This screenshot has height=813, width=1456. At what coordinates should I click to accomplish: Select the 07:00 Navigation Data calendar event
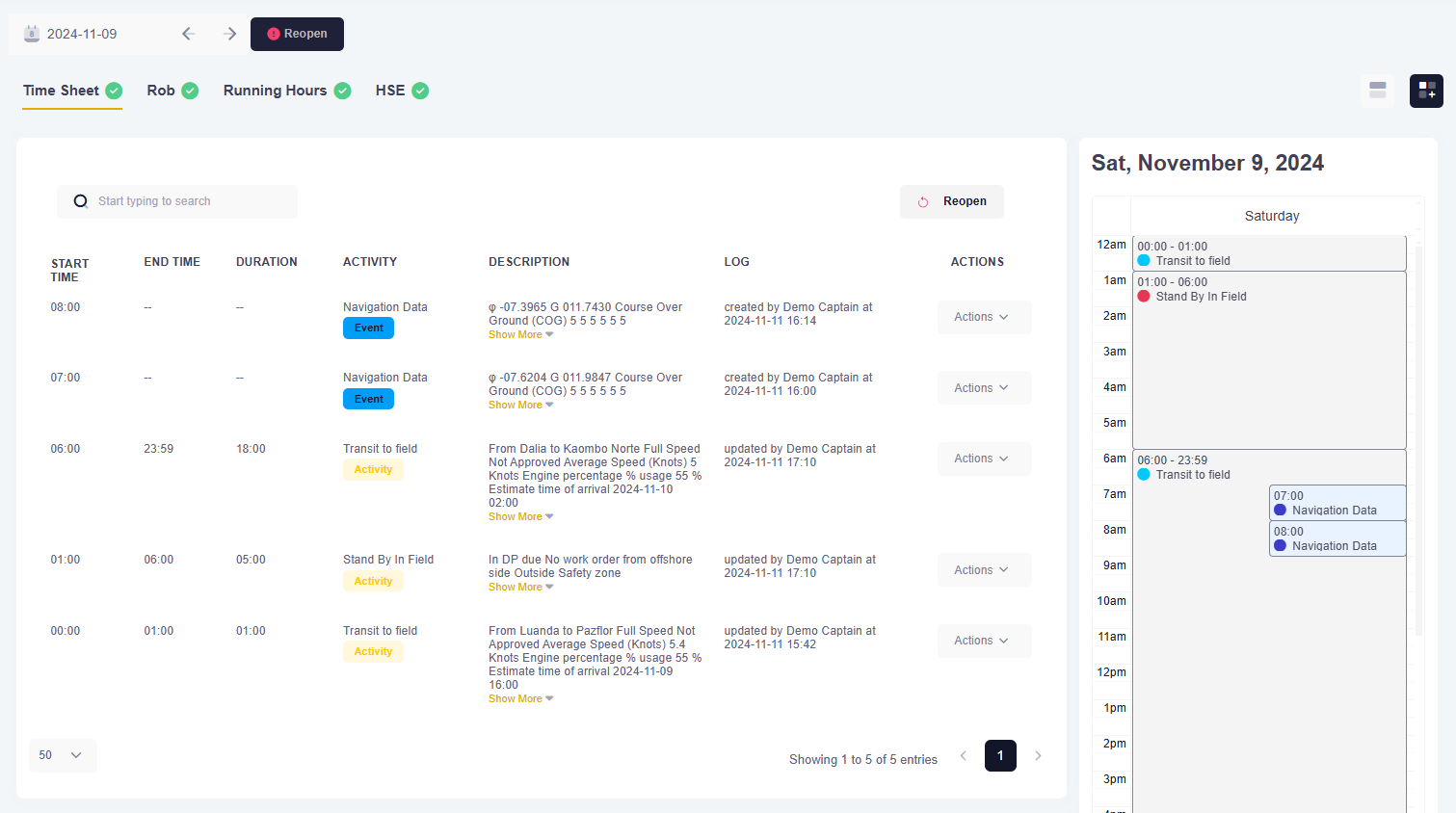(1337, 503)
